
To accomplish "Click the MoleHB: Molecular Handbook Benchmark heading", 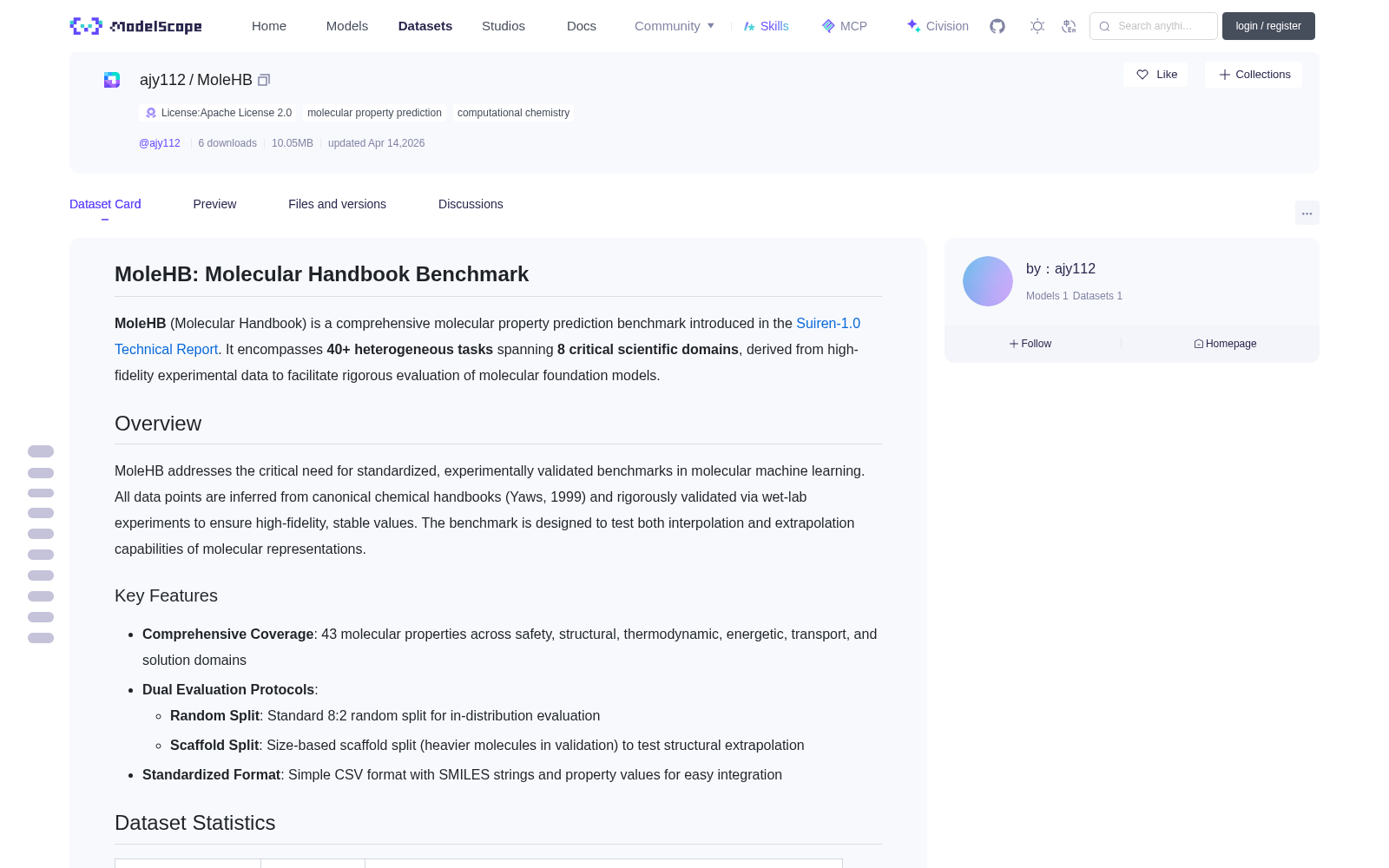I will 321,274.
